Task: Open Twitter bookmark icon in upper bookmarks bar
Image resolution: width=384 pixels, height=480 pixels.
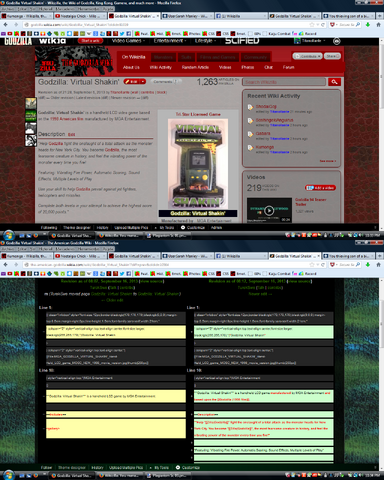Action: pos(122,34)
